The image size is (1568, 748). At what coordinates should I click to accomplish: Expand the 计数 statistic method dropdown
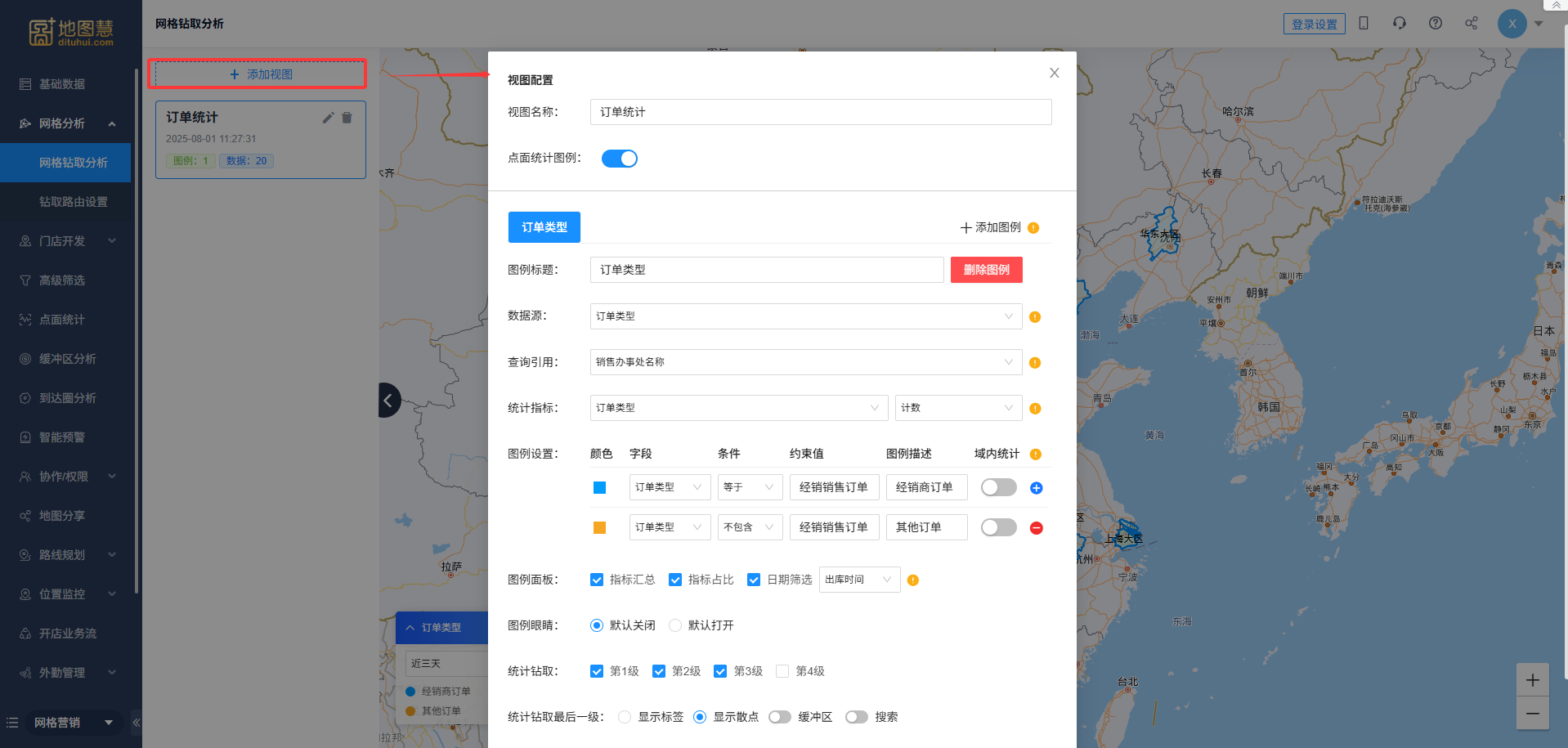point(957,408)
